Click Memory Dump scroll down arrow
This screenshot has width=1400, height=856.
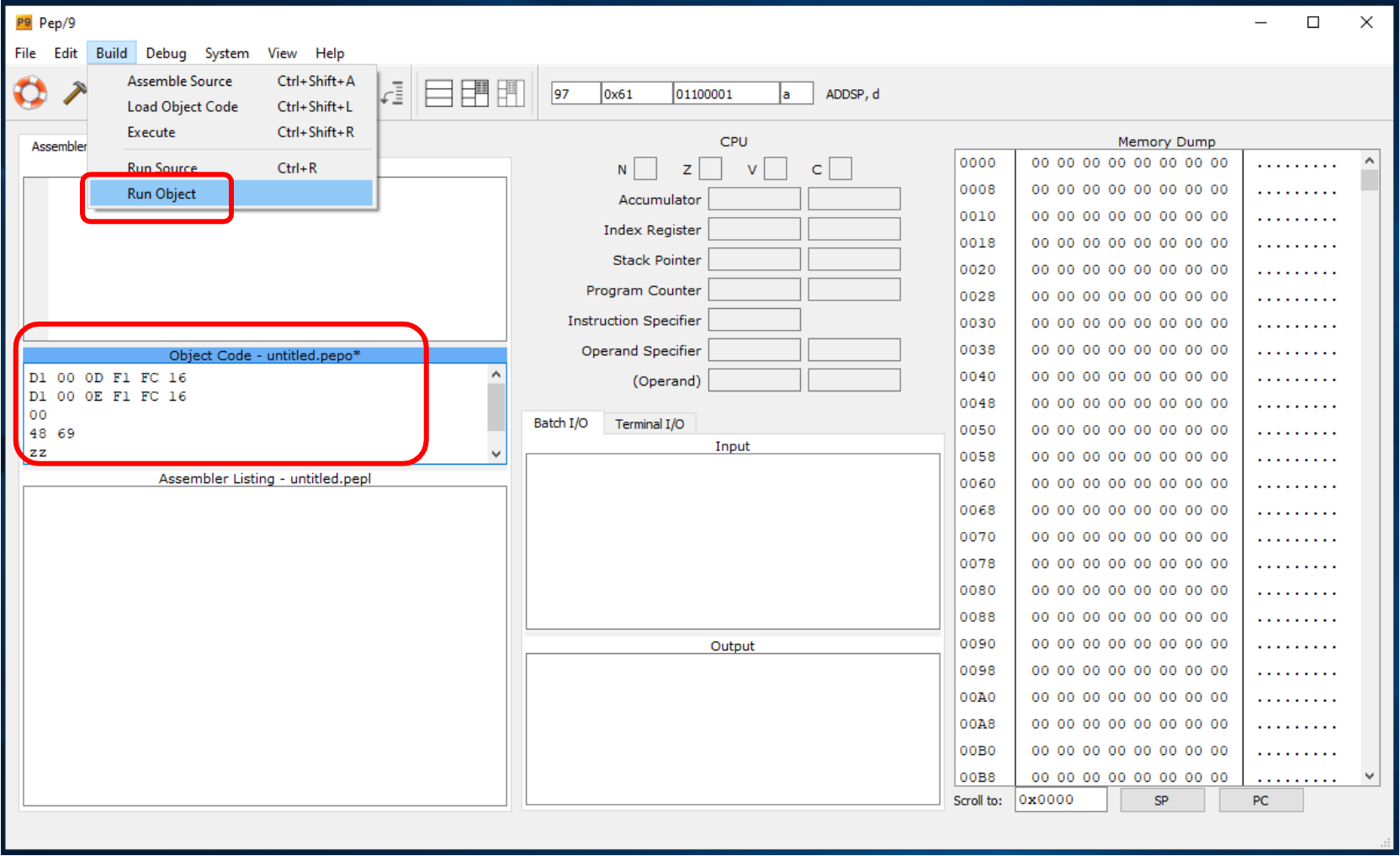(1370, 776)
